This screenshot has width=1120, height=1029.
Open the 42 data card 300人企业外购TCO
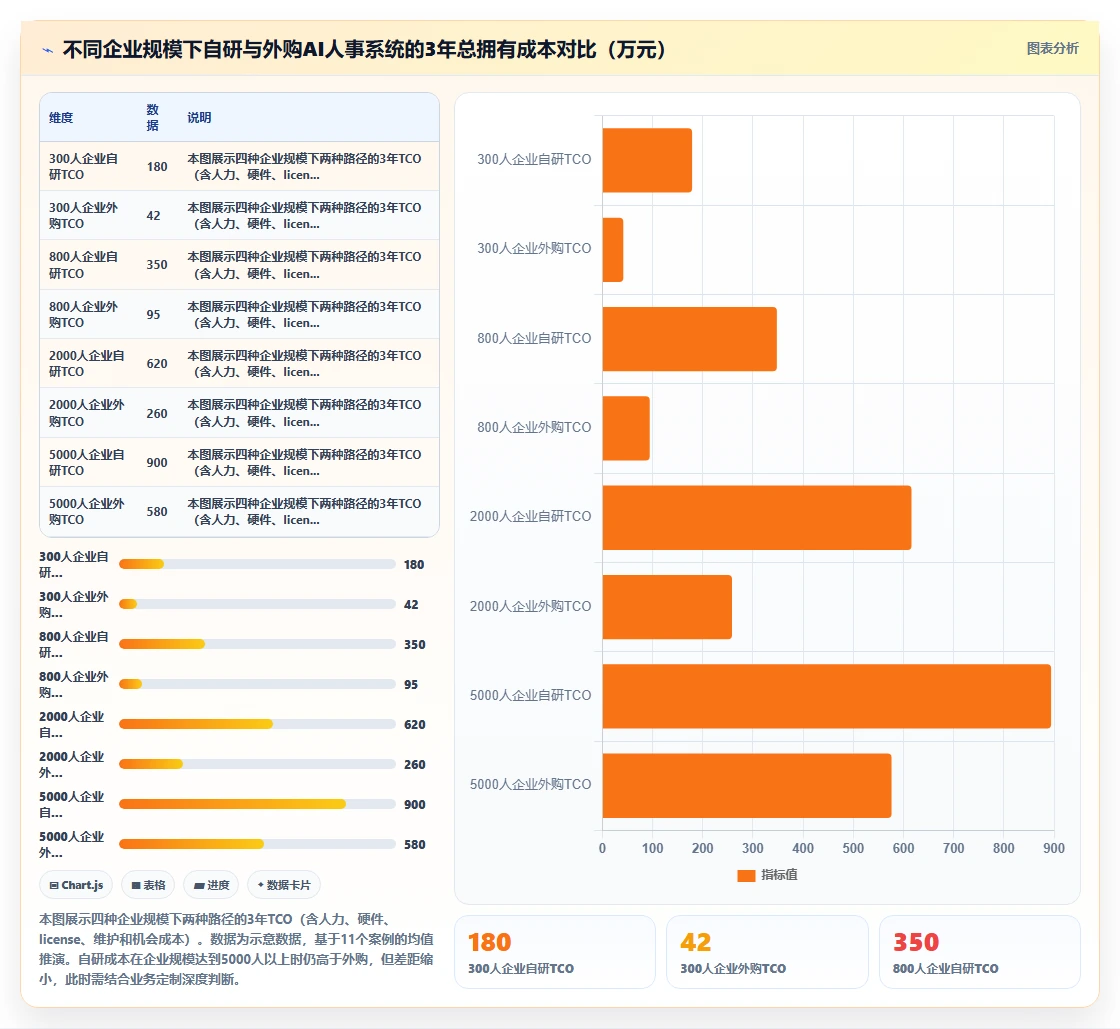pyautogui.click(x=767, y=952)
